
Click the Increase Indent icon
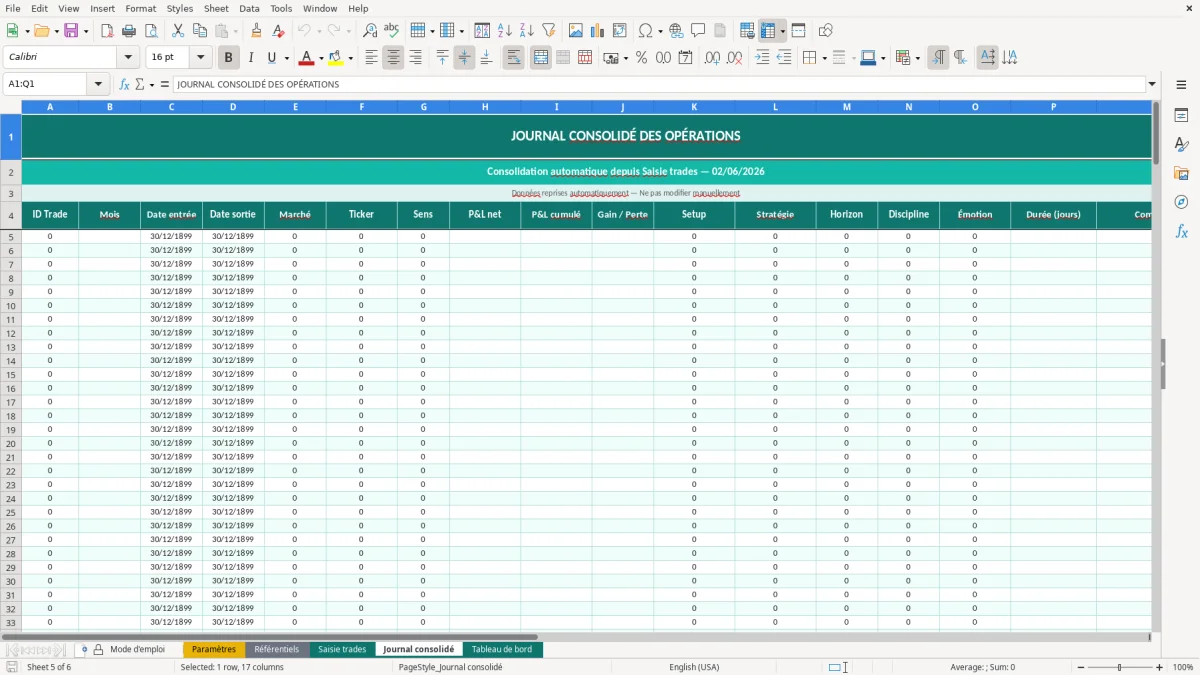point(762,58)
